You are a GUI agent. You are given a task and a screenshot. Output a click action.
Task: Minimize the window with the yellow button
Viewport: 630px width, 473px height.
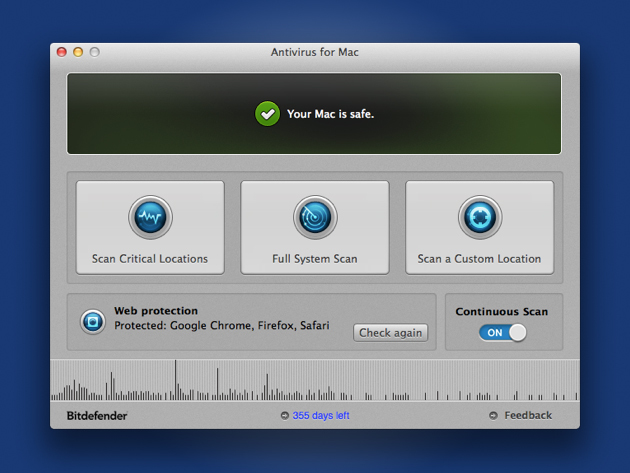pos(78,52)
